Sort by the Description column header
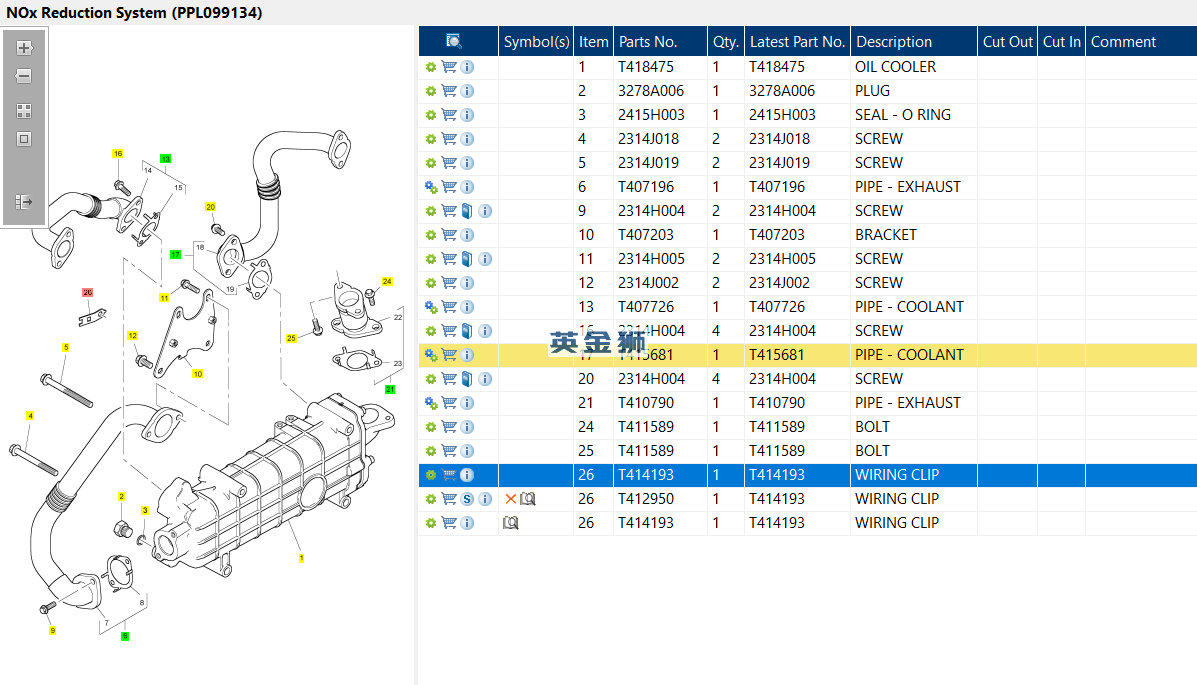1197x685 pixels. click(x=914, y=42)
